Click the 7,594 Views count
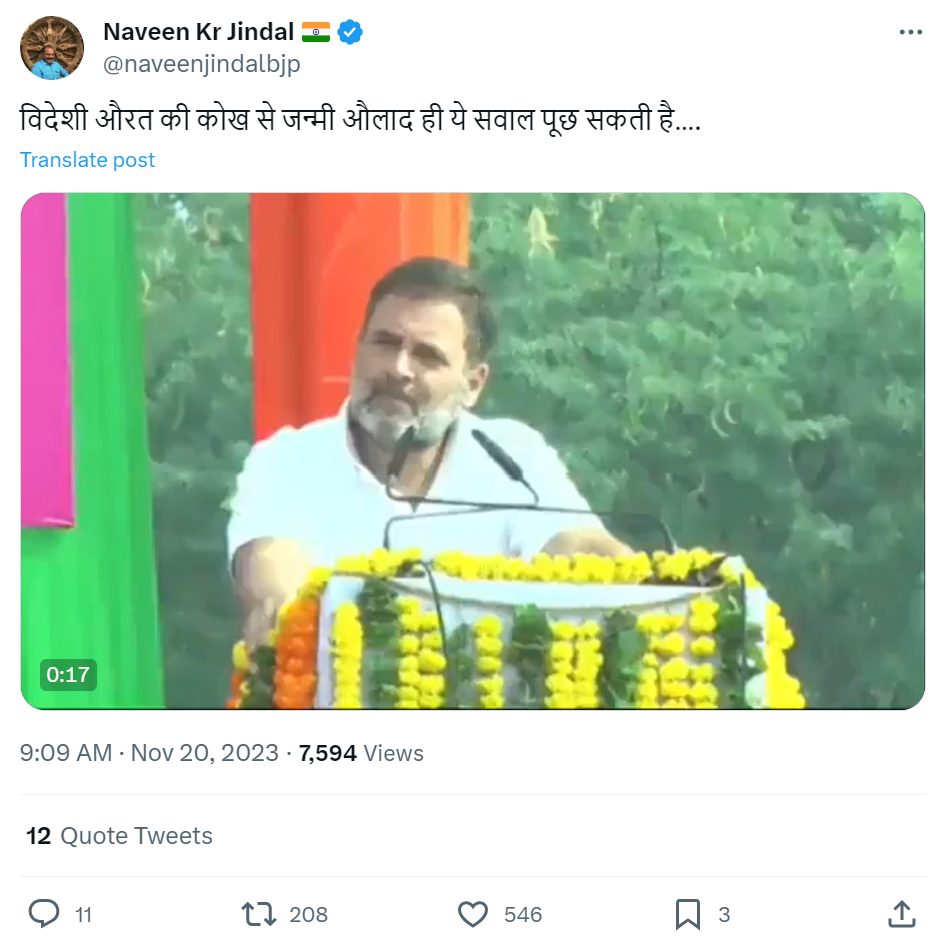 361,753
